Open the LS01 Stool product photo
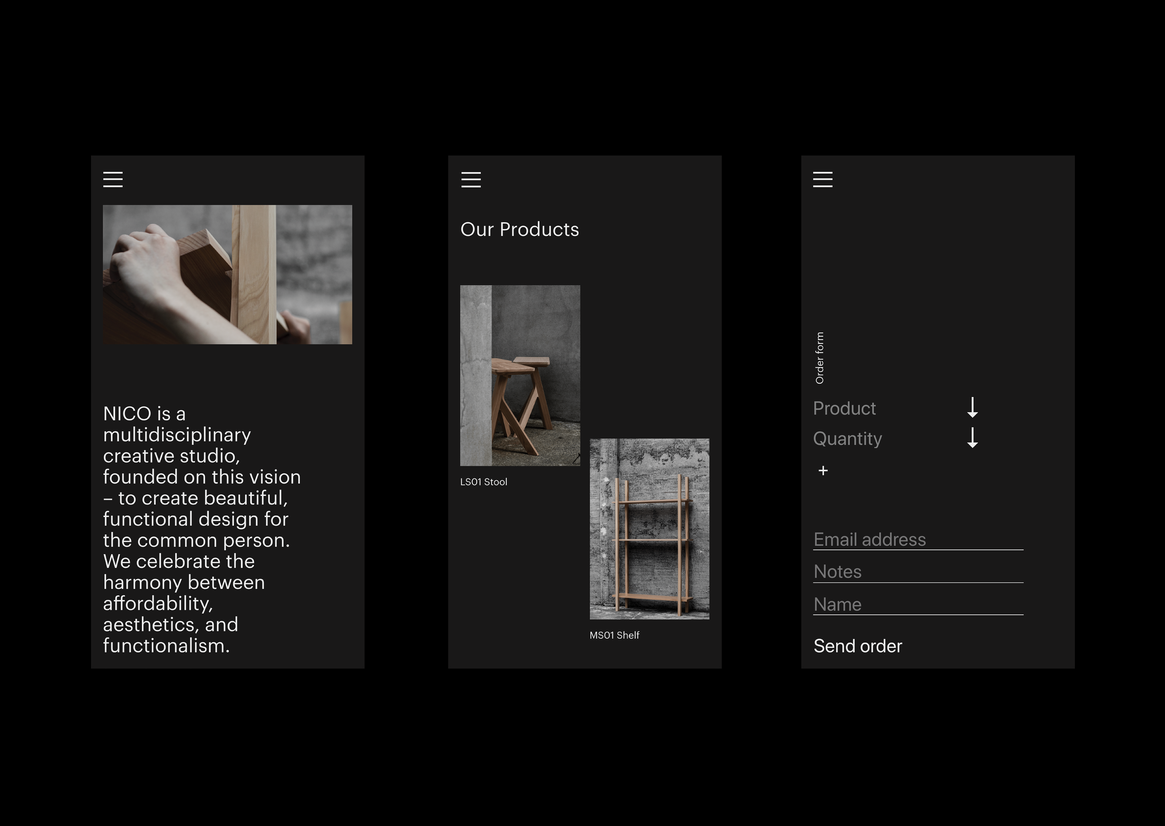The height and width of the screenshot is (826, 1165). [x=520, y=375]
